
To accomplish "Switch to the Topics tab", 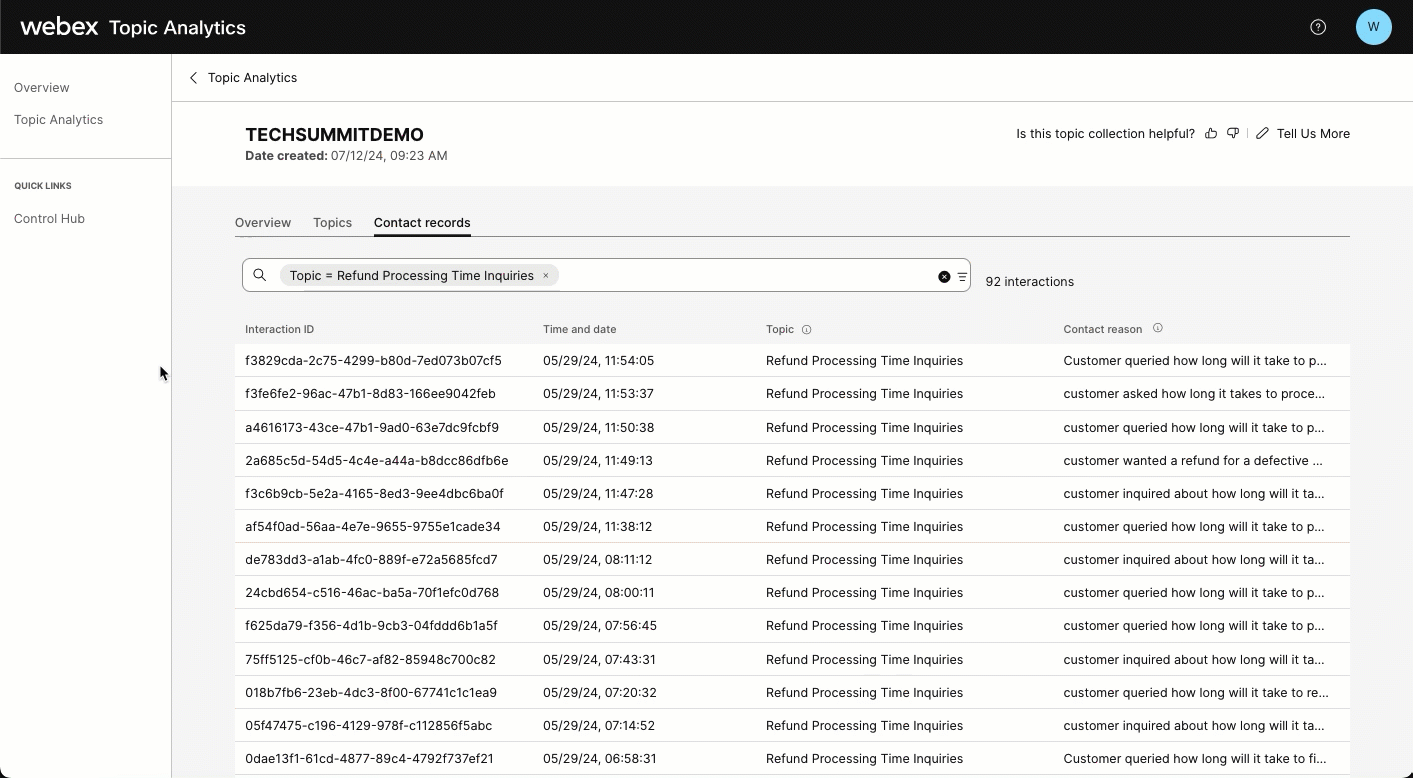I will click(x=332, y=222).
